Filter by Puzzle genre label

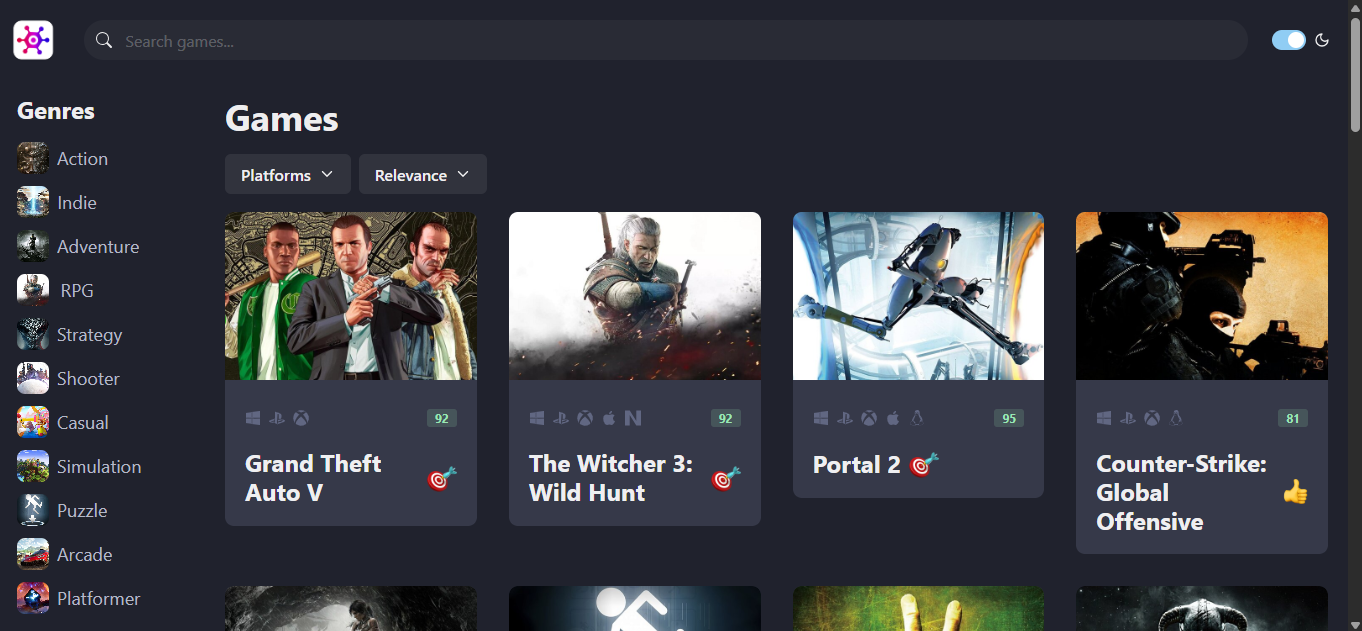(82, 511)
